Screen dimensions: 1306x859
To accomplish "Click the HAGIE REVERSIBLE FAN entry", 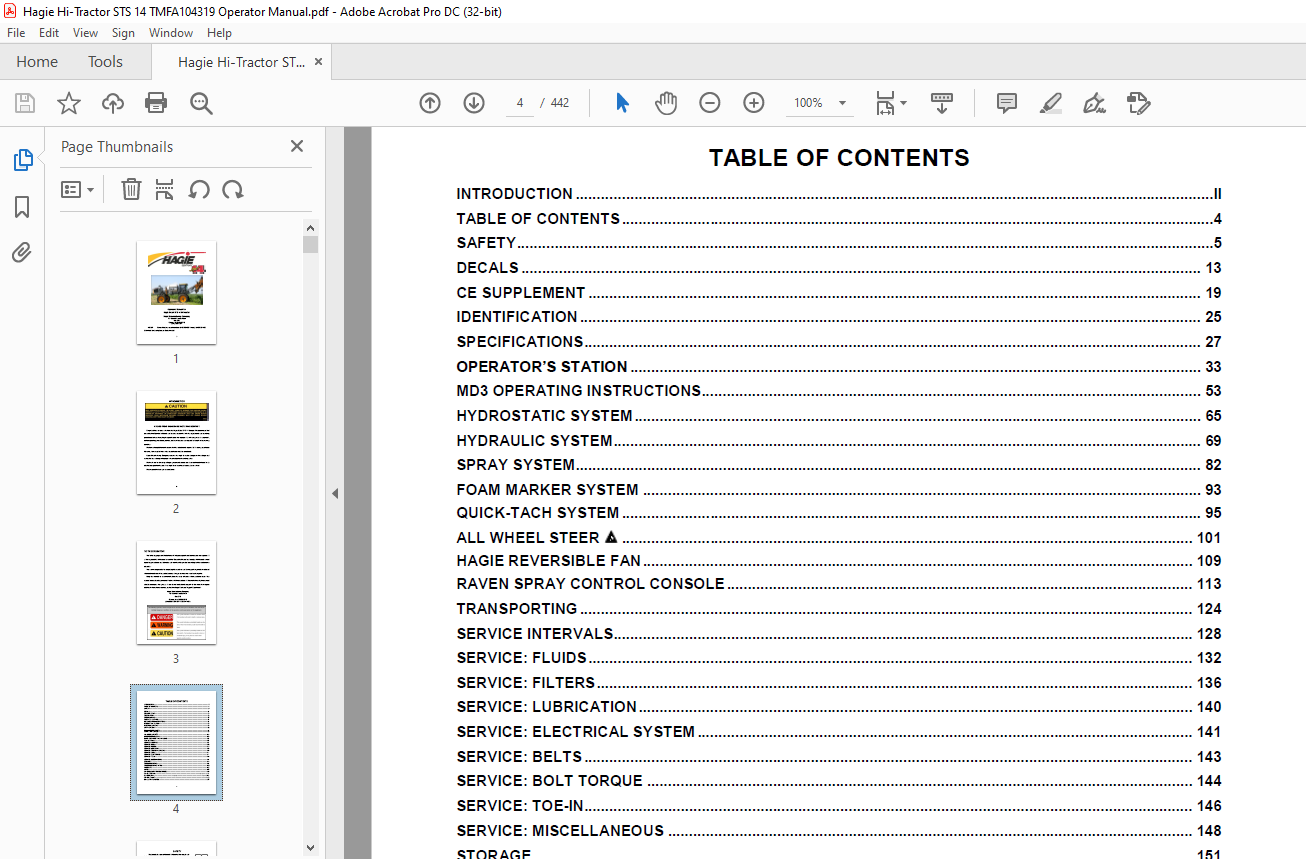I will point(839,561).
